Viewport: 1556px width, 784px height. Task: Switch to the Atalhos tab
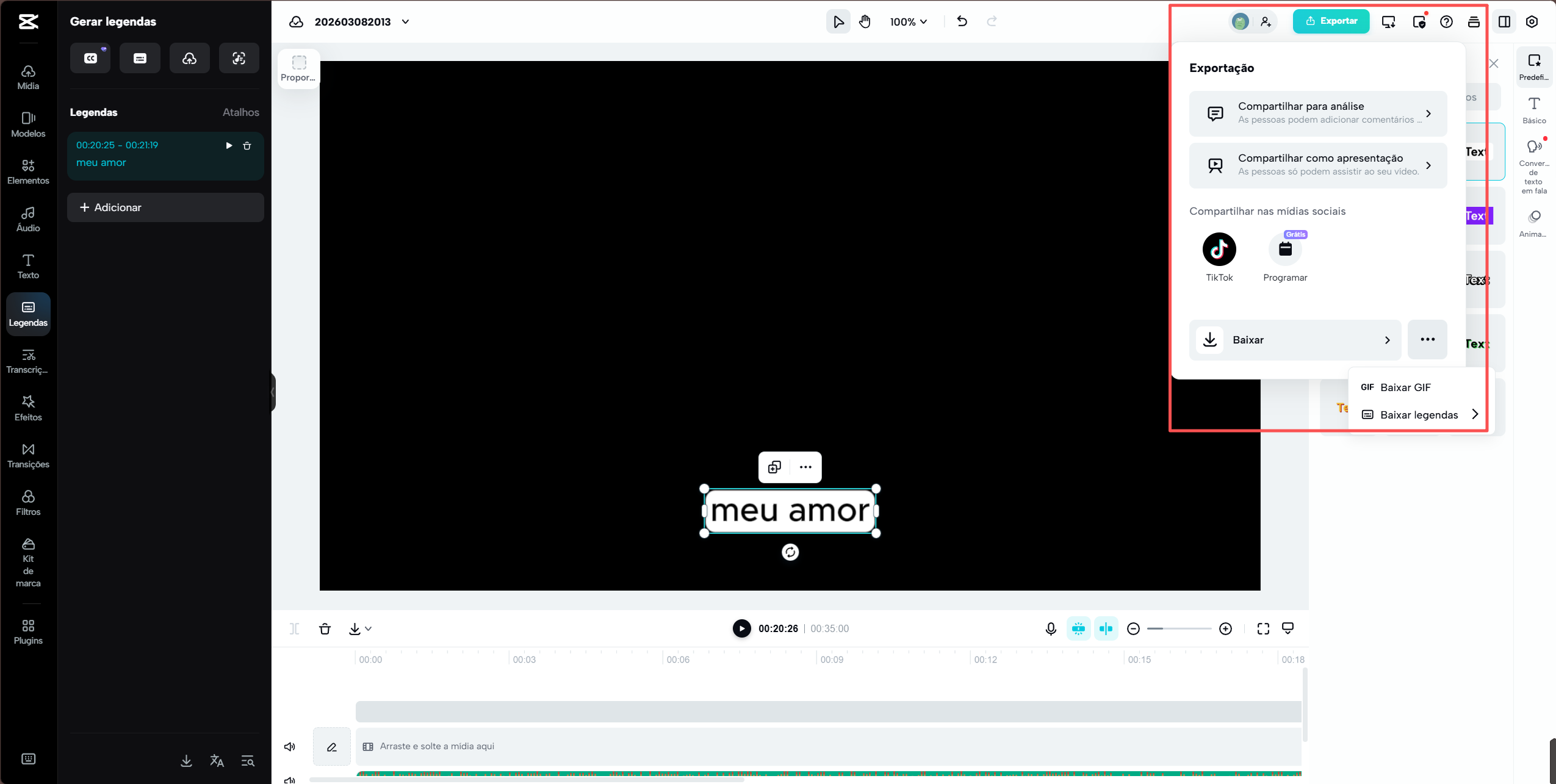[240, 112]
